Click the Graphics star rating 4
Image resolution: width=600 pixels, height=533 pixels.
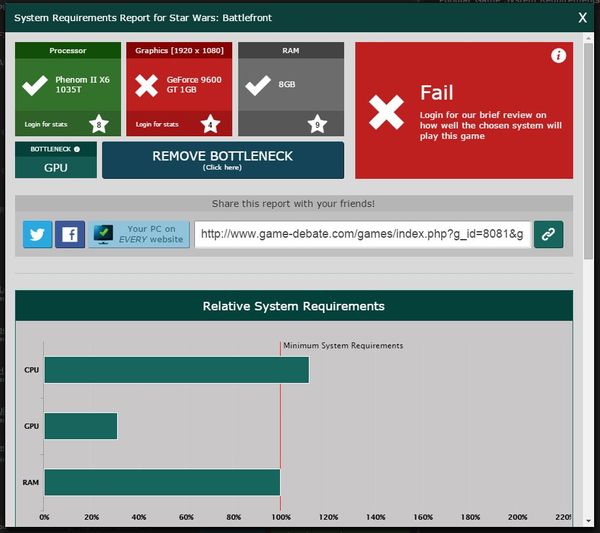click(210, 124)
